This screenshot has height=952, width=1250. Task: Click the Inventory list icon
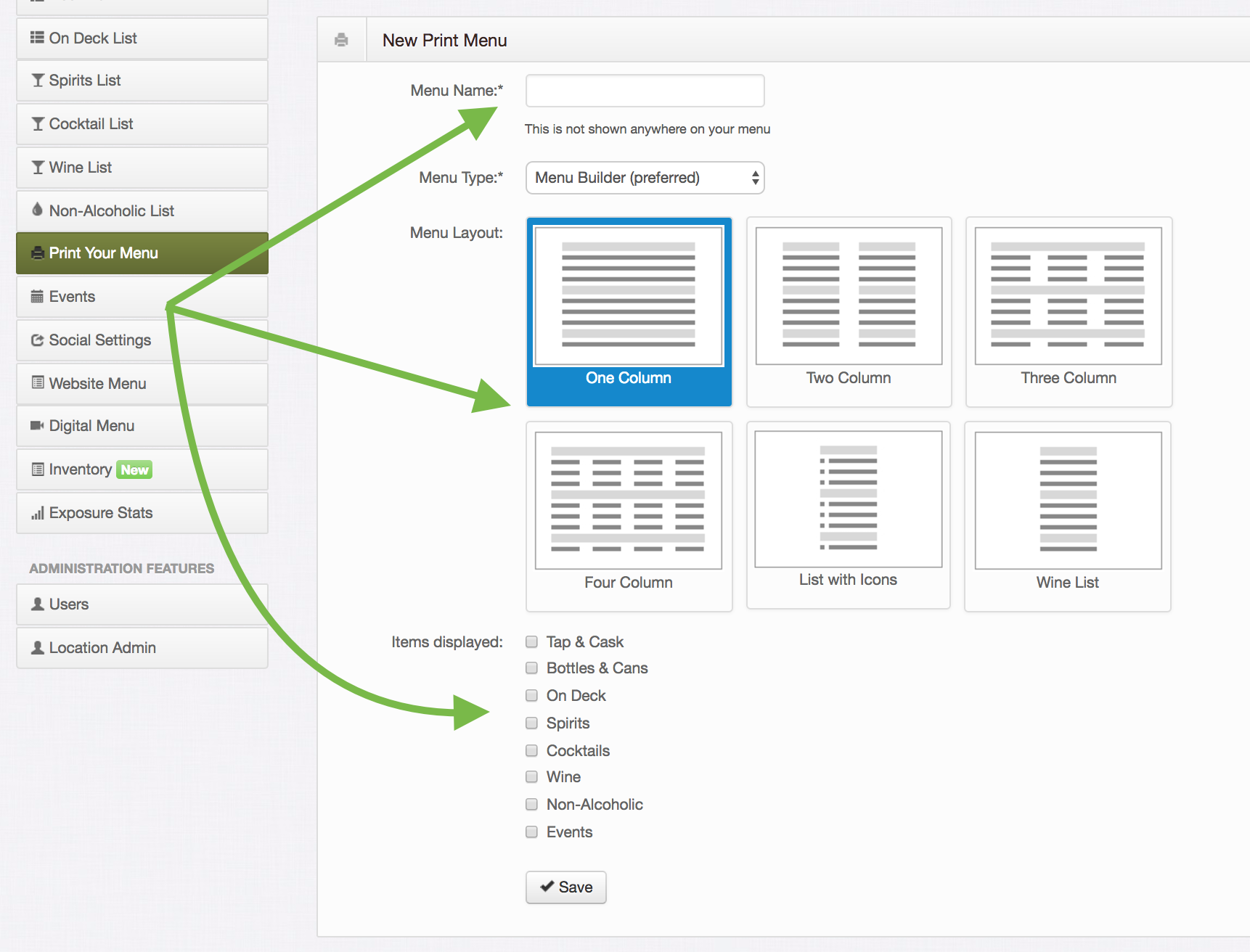coord(38,469)
